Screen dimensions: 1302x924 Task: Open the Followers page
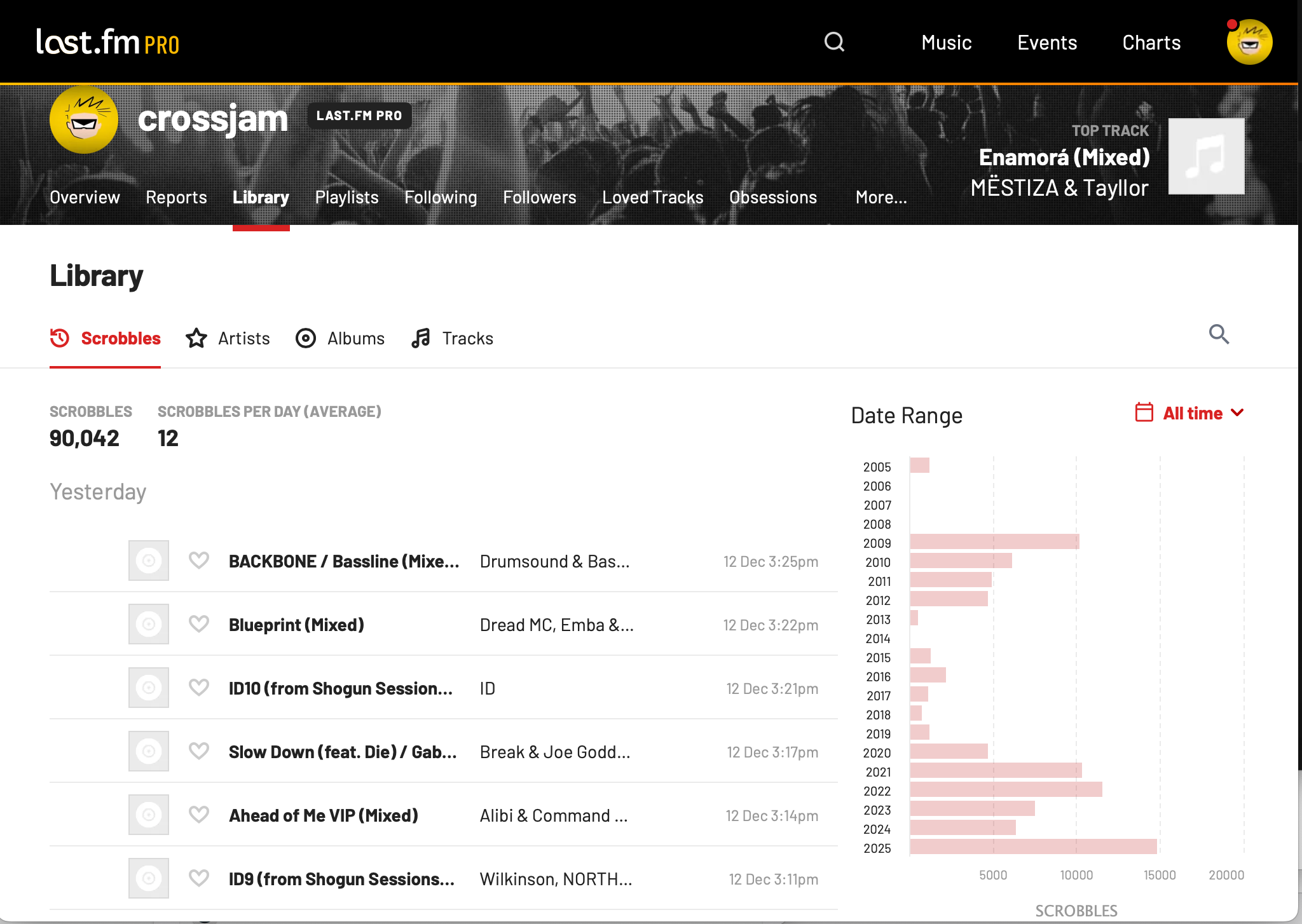point(540,197)
